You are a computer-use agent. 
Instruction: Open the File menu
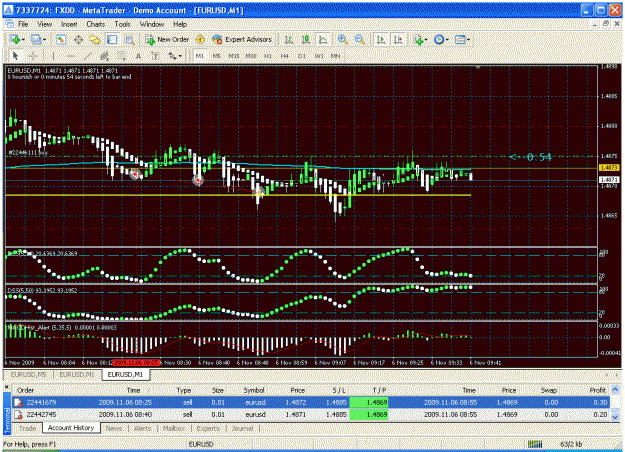tap(23, 24)
